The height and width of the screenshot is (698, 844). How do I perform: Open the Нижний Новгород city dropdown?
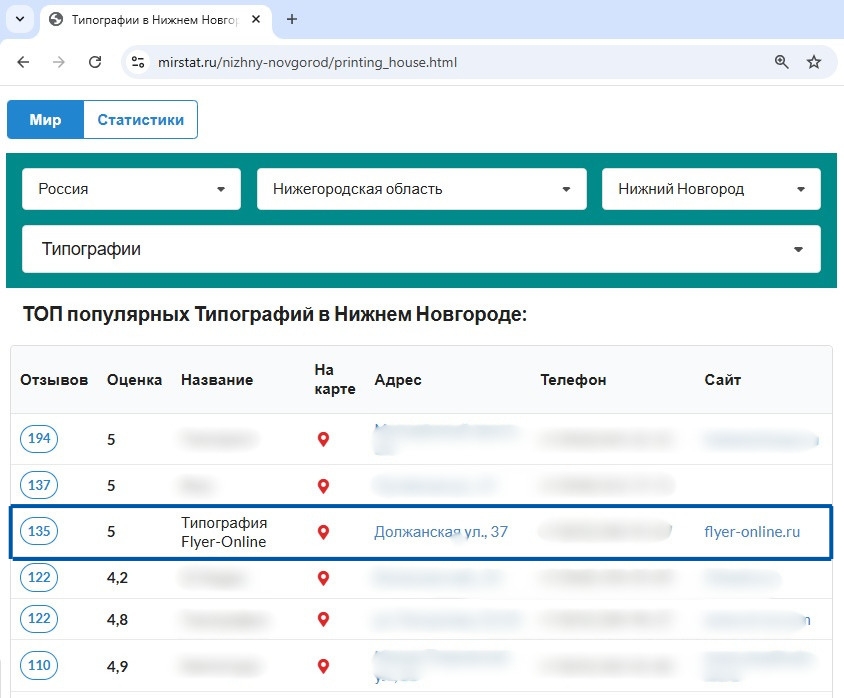[x=711, y=189]
